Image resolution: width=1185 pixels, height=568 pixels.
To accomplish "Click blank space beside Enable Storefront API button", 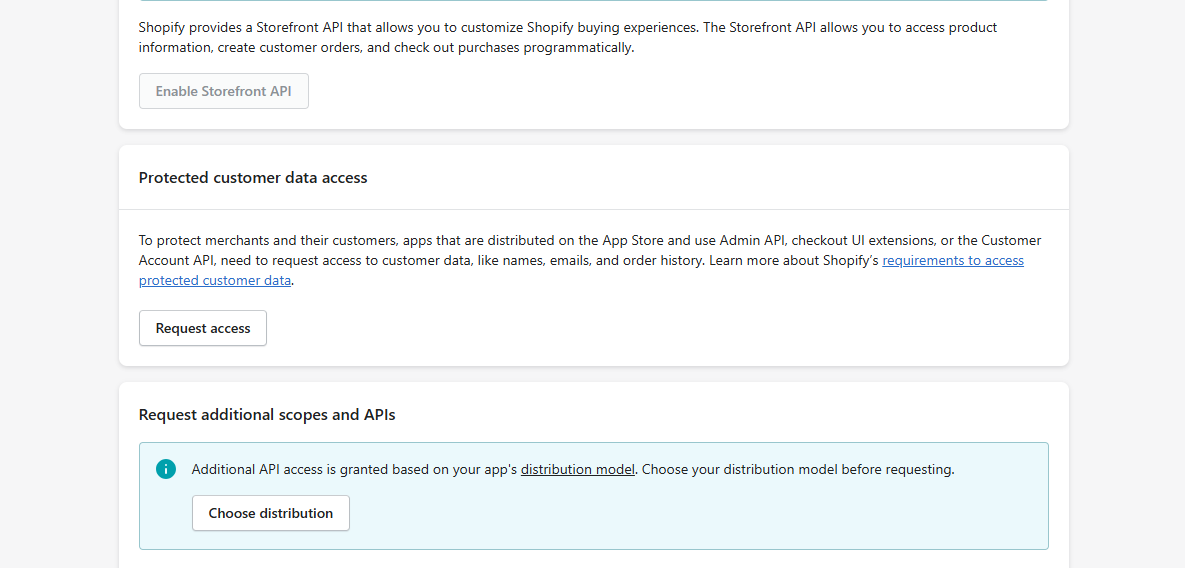I will (x=642, y=91).
